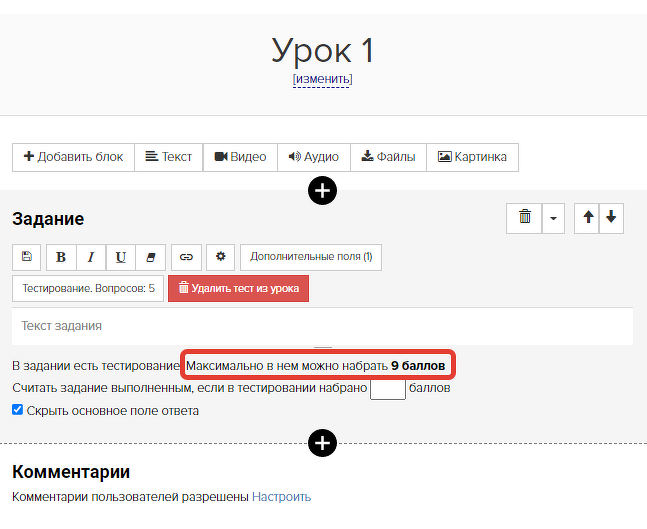
Task: Open dropdown arrow next to trash button
Action: 553,218
